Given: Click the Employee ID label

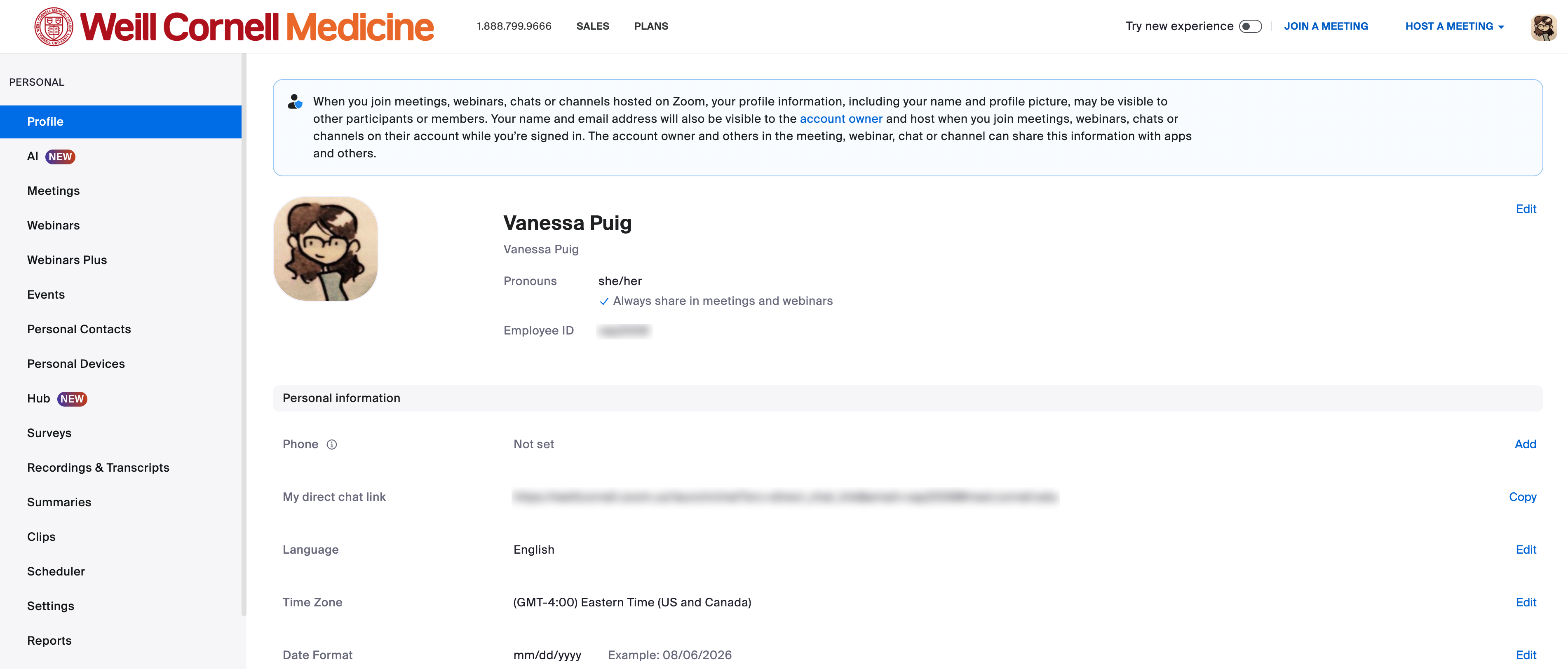Looking at the screenshot, I should click(x=538, y=331).
